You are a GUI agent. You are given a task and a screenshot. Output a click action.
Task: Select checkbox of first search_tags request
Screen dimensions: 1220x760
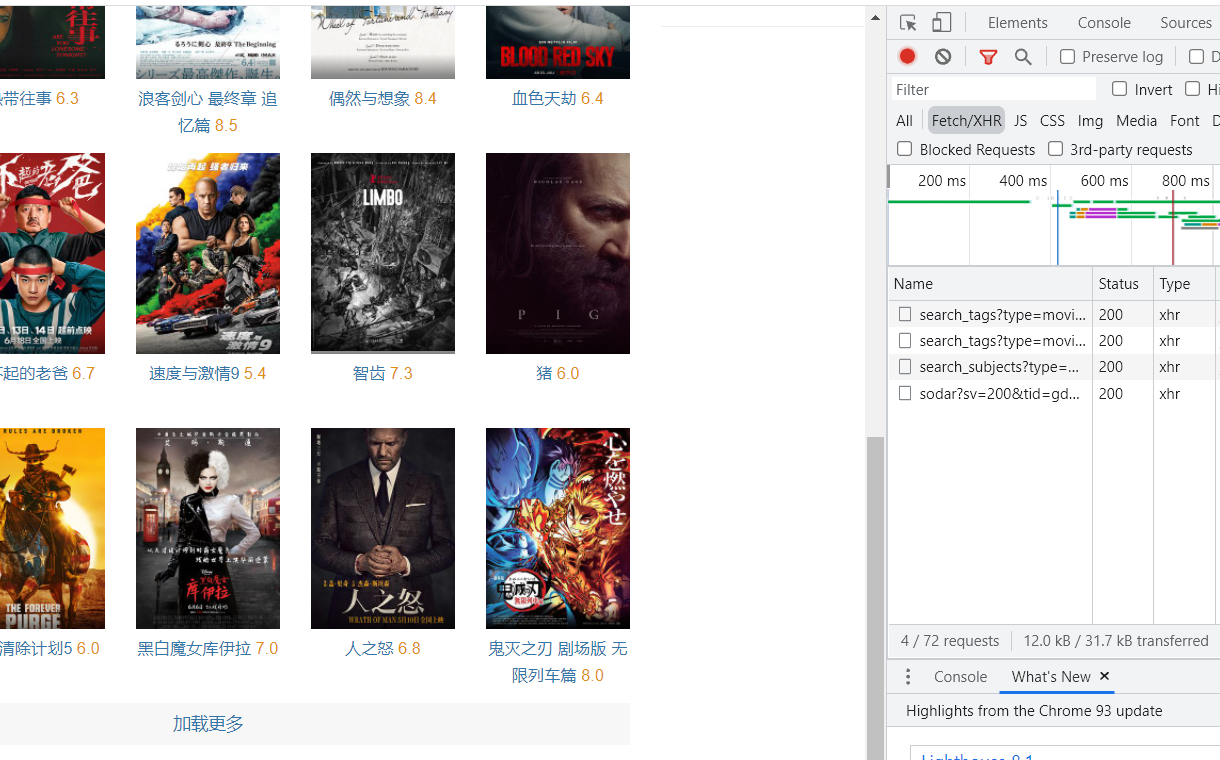pyautogui.click(x=905, y=314)
